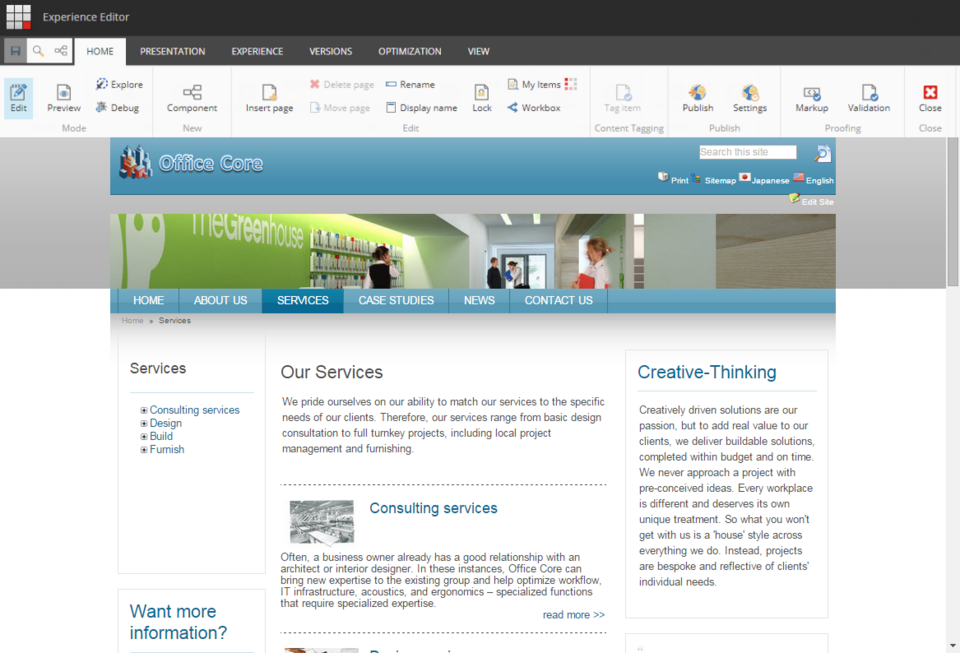Click the magnifier search icon in ribbon
This screenshot has width=960, height=653.
pos(38,51)
